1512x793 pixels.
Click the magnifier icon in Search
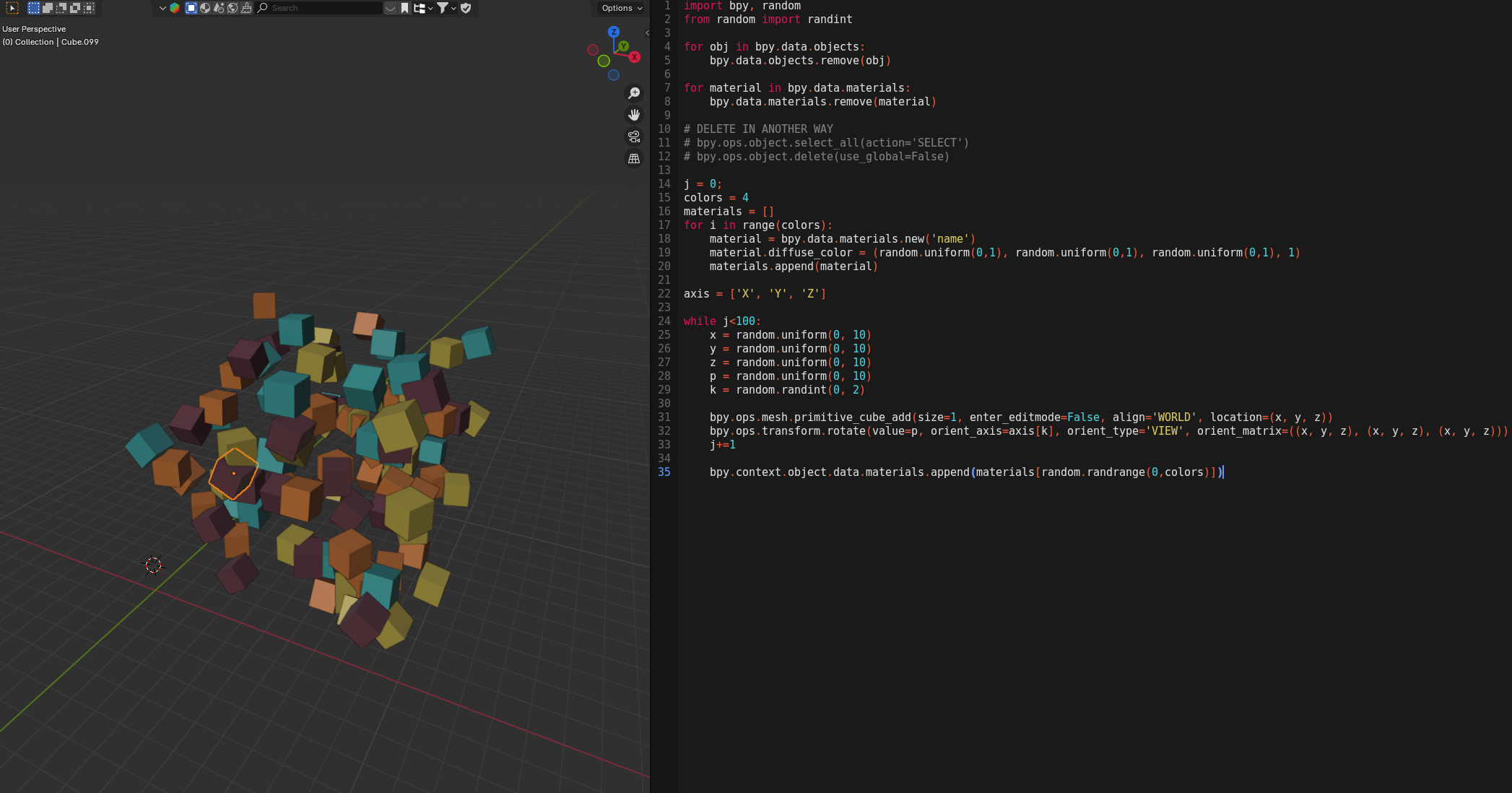click(263, 8)
